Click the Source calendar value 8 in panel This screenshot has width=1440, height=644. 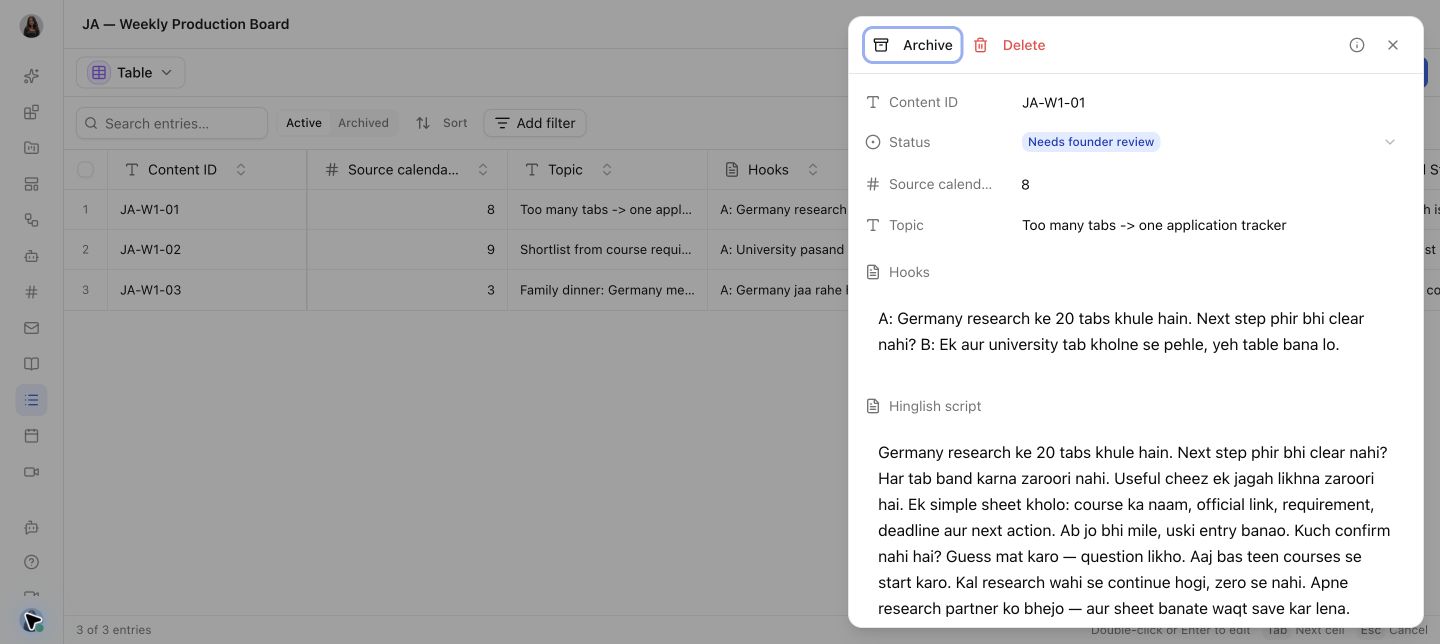point(1026,184)
